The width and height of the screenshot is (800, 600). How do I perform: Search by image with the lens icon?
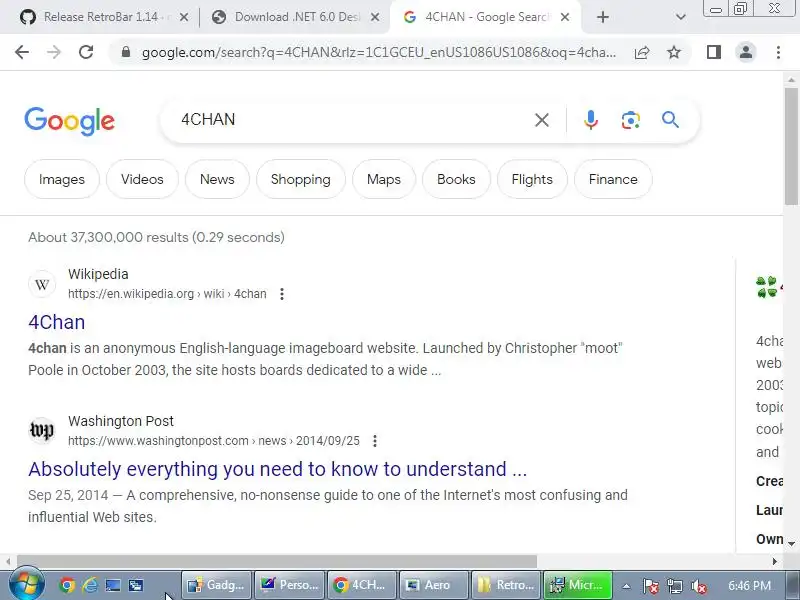point(631,120)
